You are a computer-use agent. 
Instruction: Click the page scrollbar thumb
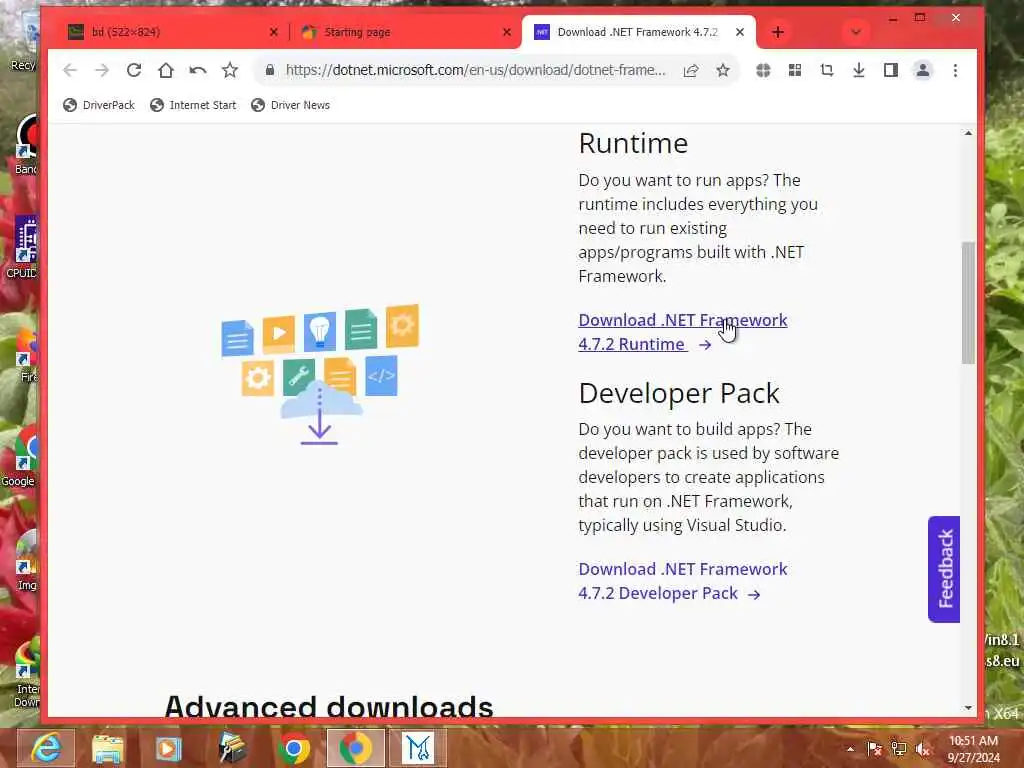pyautogui.click(x=968, y=302)
